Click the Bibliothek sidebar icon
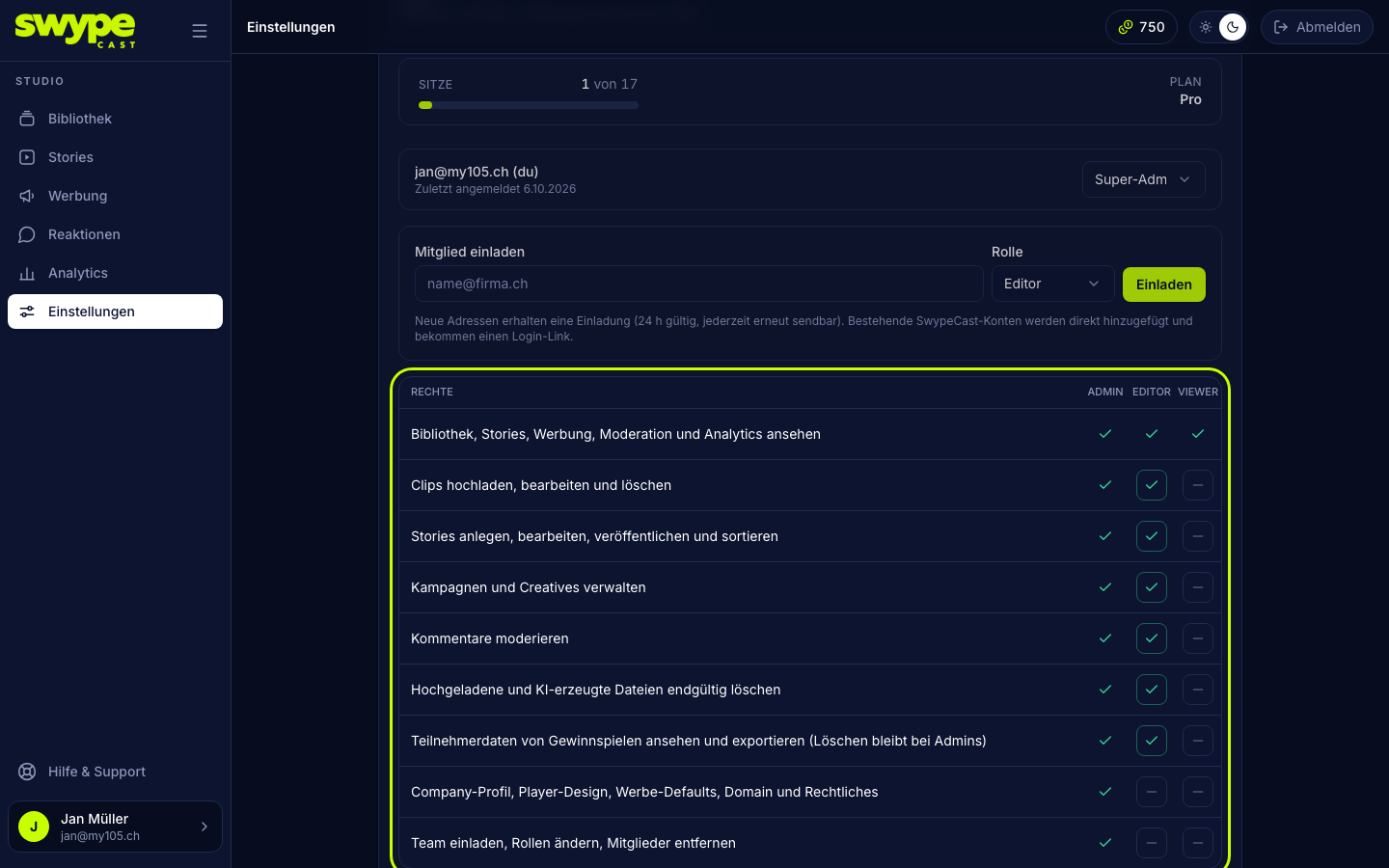The width and height of the screenshot is (1389, 868). 27,119
